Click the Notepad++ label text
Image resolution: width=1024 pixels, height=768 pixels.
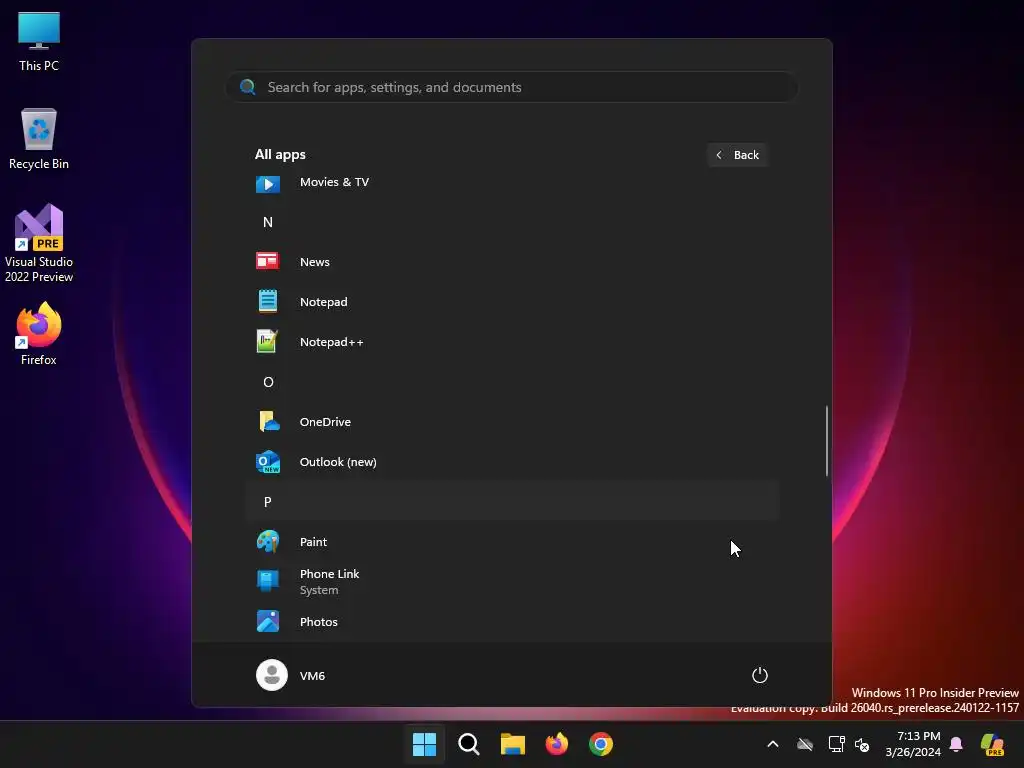coord(332,342)
